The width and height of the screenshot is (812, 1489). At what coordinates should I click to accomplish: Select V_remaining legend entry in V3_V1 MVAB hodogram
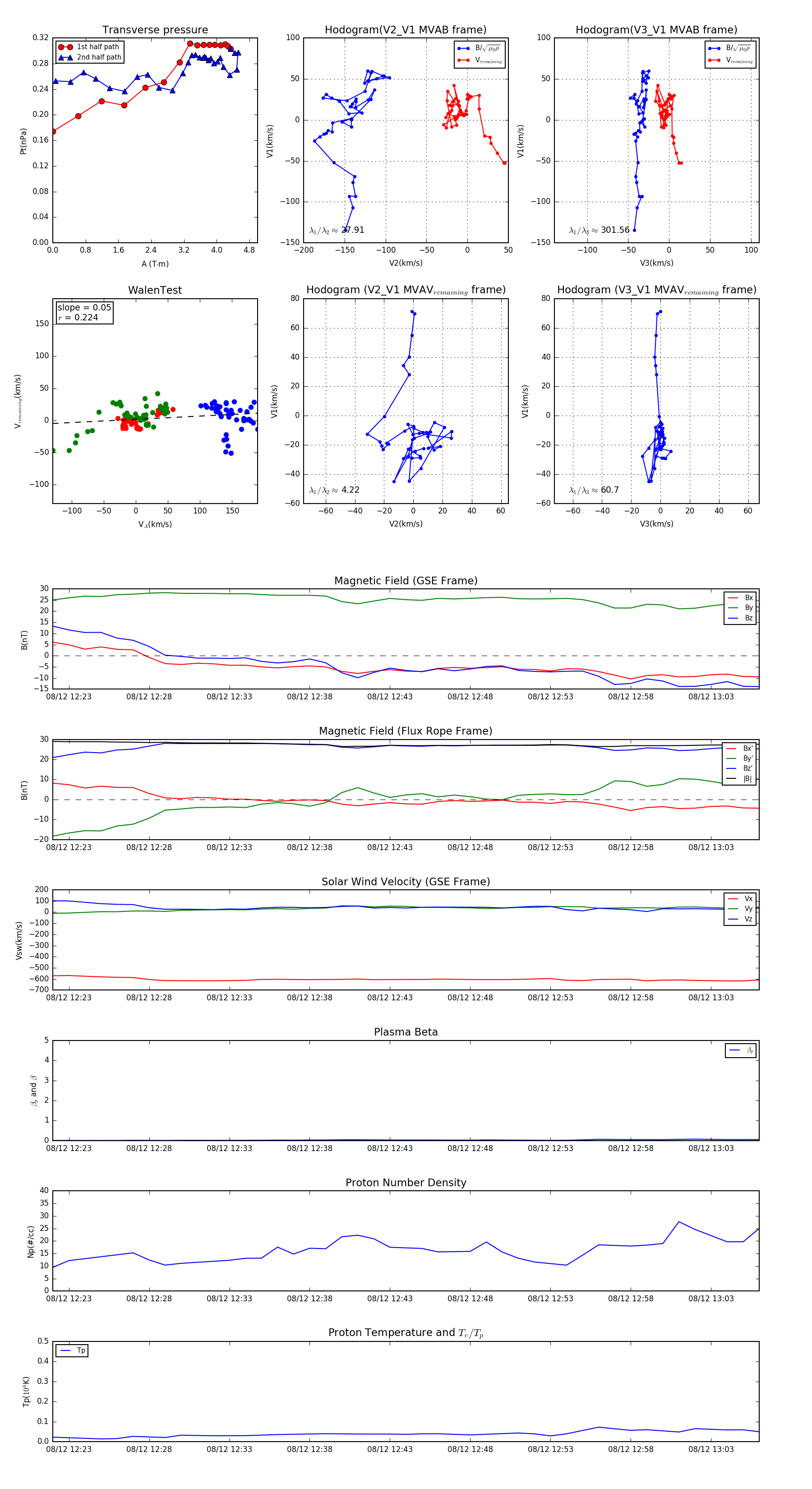point(730,60)
